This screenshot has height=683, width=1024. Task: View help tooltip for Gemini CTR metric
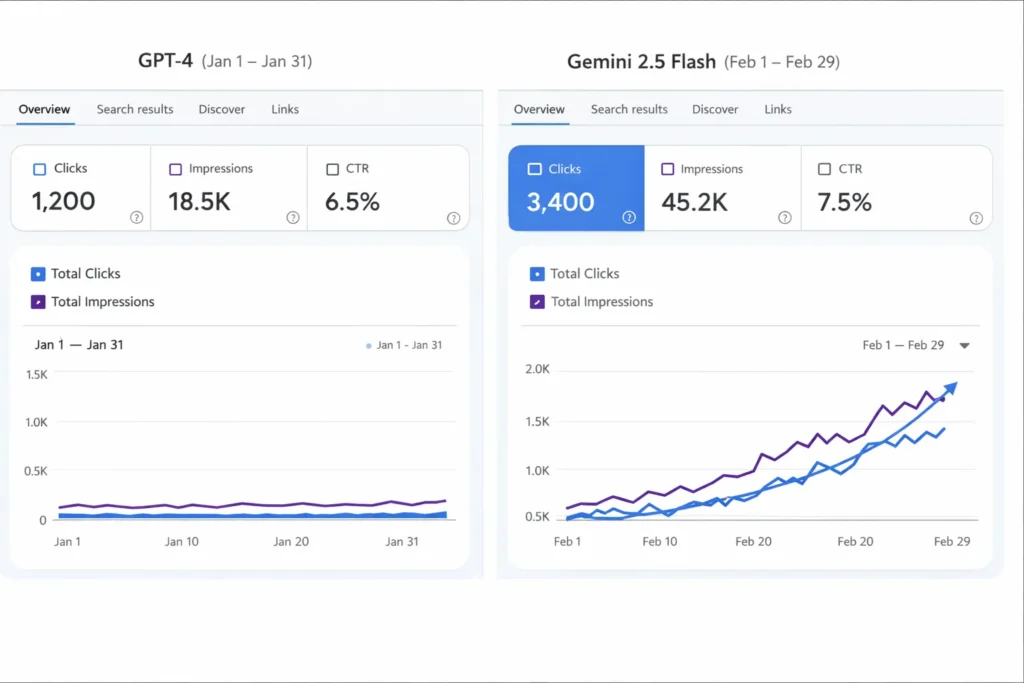(977, 217)
